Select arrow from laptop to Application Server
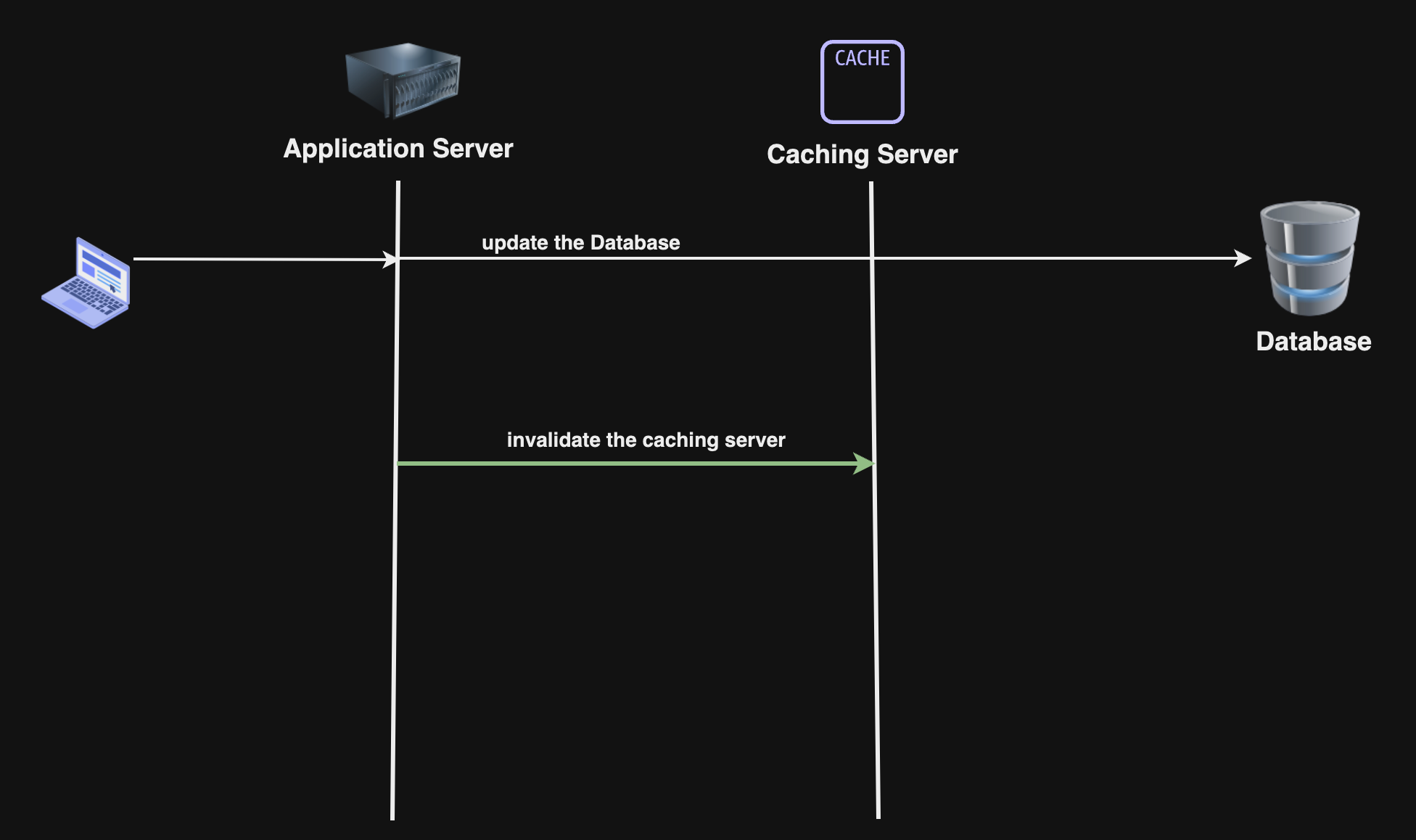Viewport: 1416px width, 840px height. [265, 259]
